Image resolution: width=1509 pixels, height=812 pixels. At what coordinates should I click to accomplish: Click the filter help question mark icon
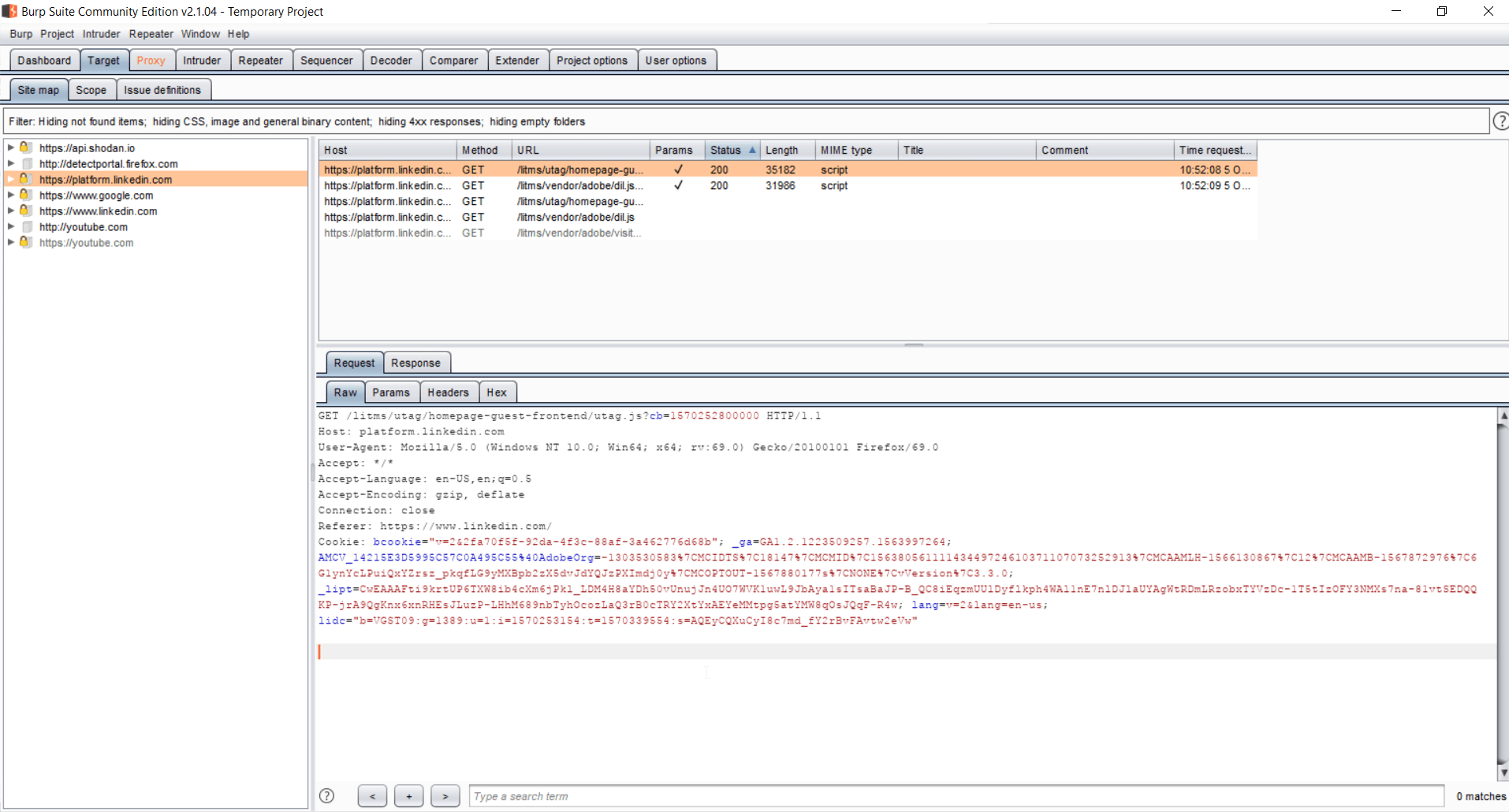coord(1500,121)
